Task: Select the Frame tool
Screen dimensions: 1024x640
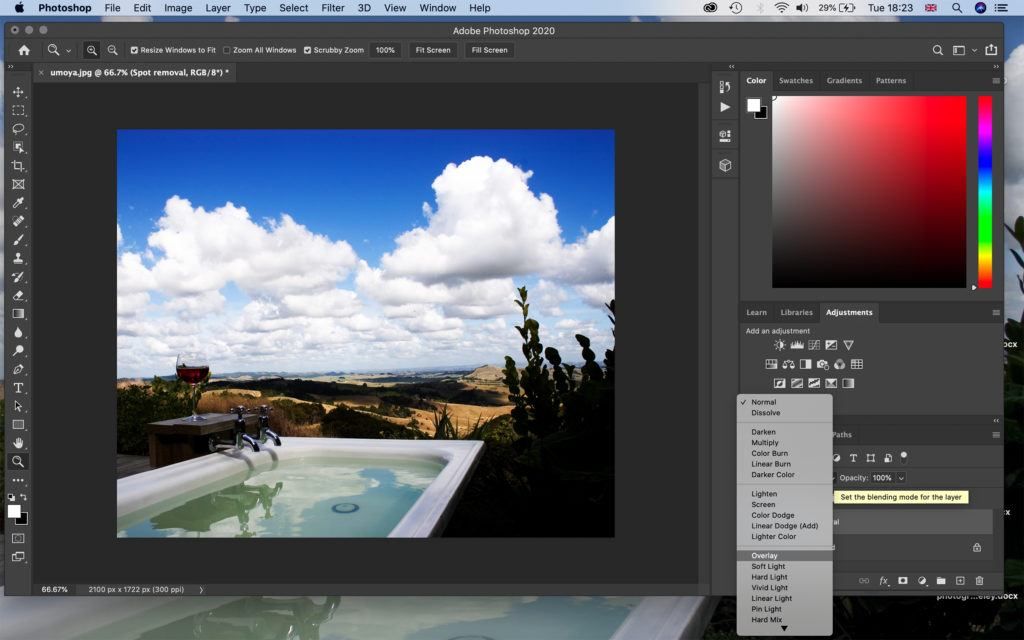Action: [x=18, y=184]
